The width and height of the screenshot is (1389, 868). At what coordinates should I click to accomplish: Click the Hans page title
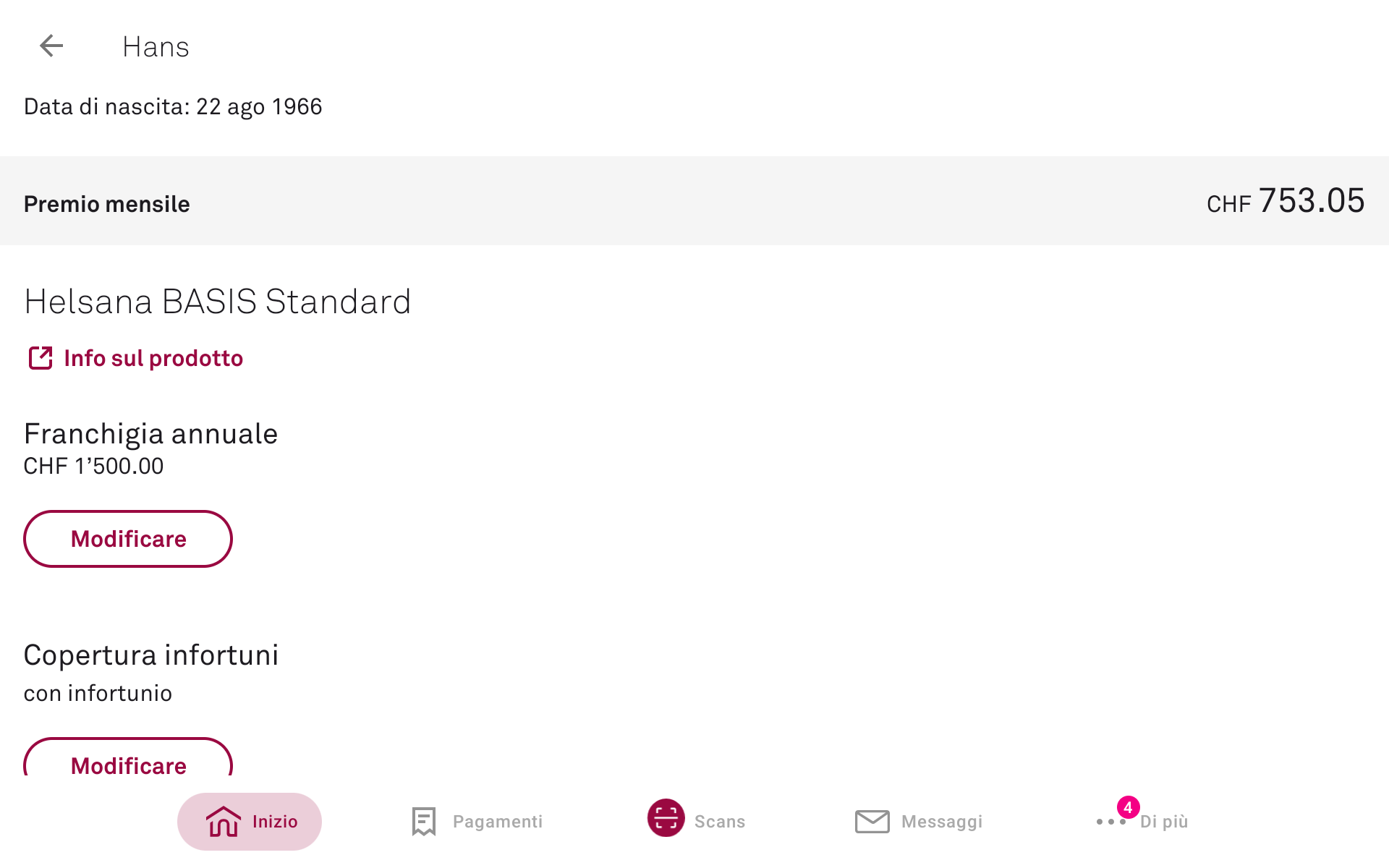point(156,47)
